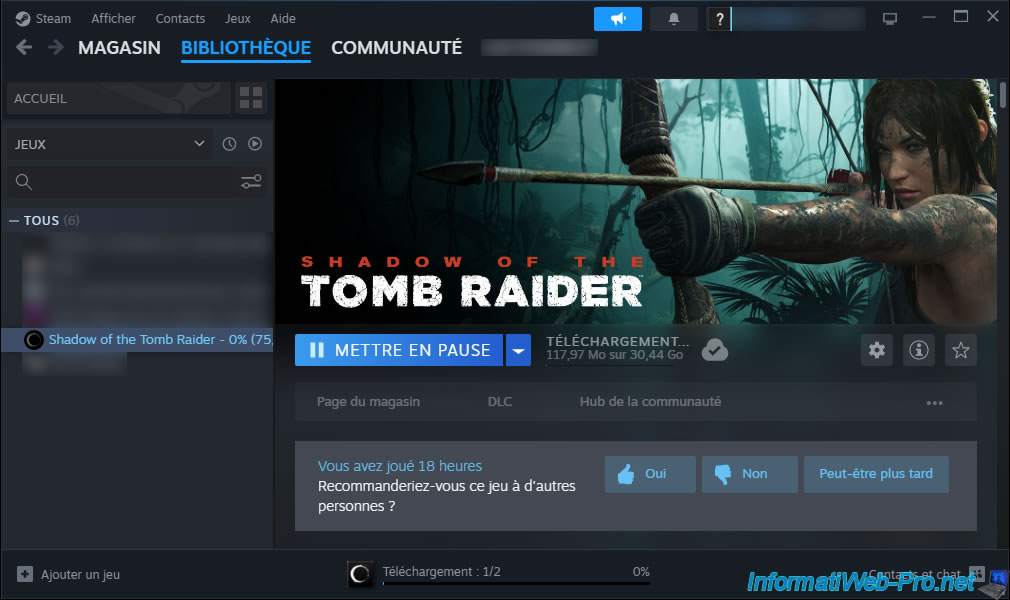Select Shadow of the Tomb Raider entry
This screenshot has height=600, width=1010.
pyautogui.click(x=137, y=340)
